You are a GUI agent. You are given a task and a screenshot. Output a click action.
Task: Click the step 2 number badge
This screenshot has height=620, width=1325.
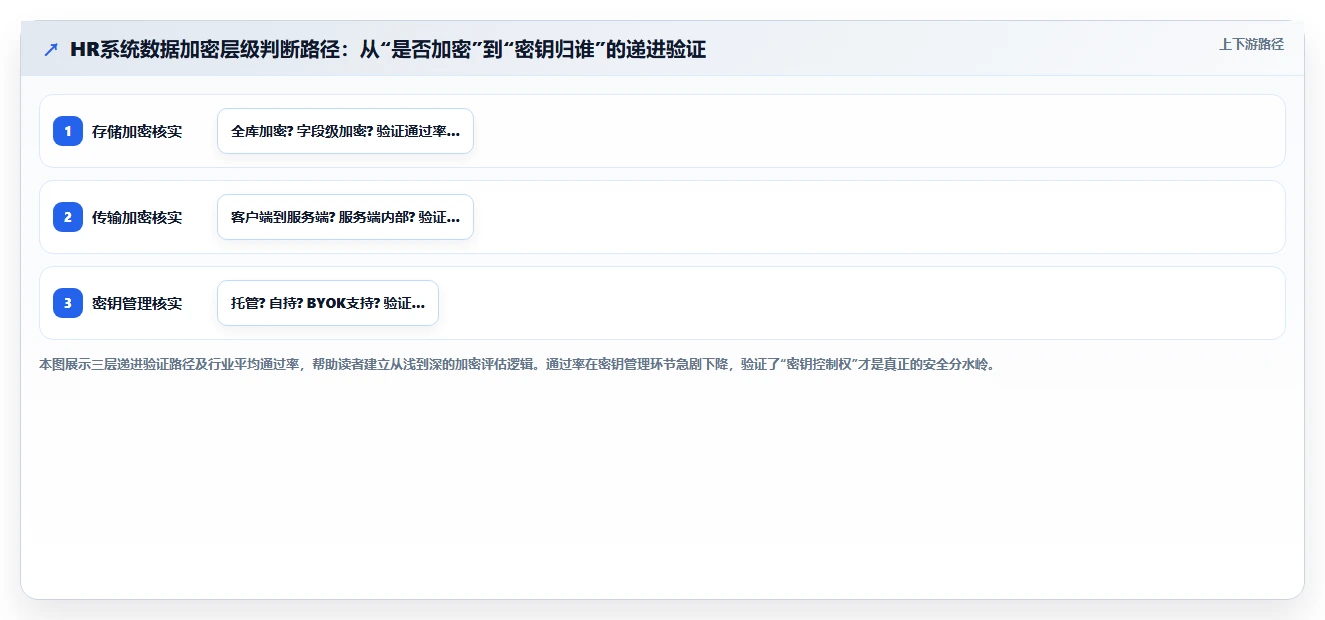(x=68, y=217)
